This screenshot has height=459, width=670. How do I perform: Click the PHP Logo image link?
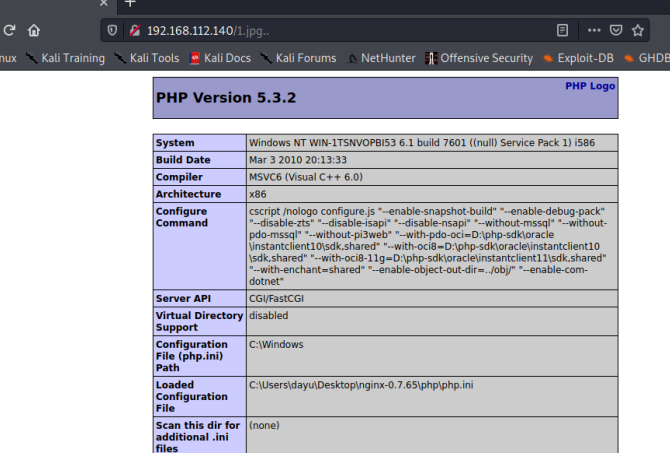click(590, 86)
